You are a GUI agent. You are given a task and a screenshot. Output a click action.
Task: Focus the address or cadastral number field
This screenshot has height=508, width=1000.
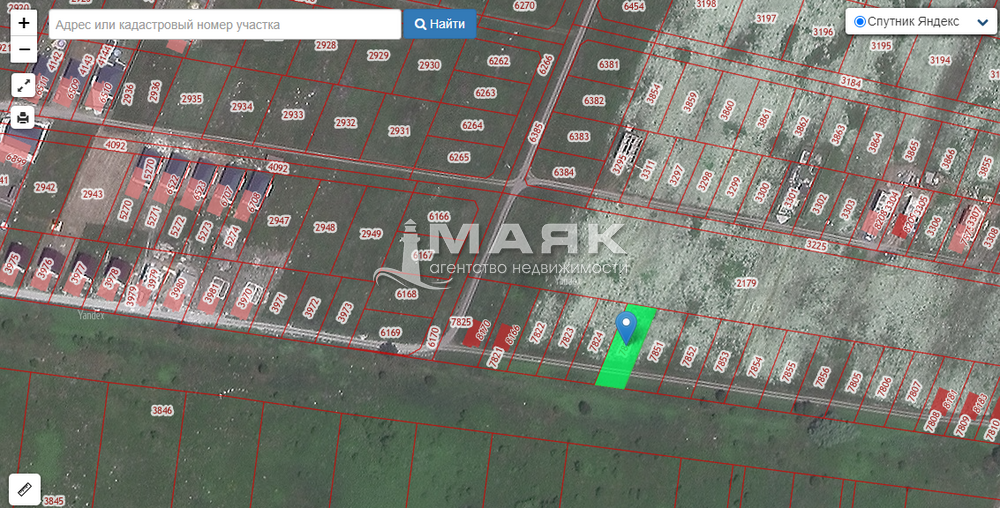pos(225,25)
